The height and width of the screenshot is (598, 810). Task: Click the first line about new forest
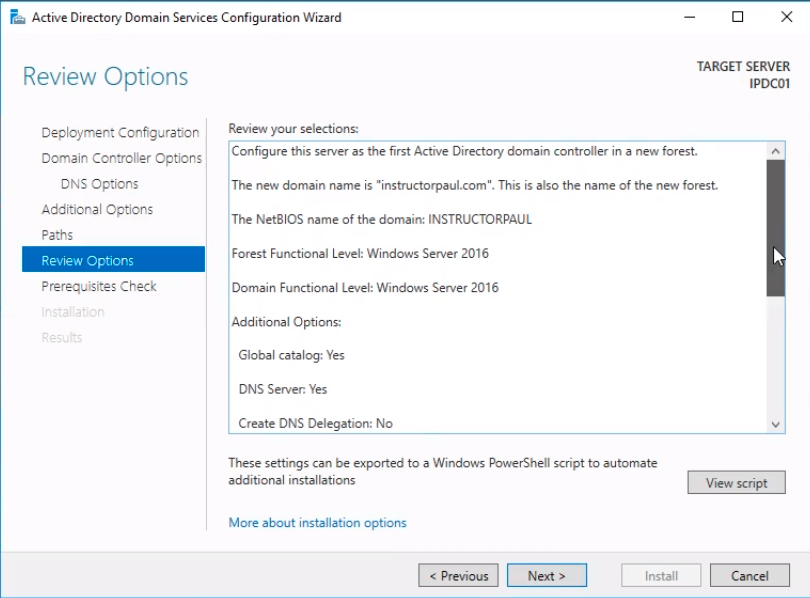point(464,151)
